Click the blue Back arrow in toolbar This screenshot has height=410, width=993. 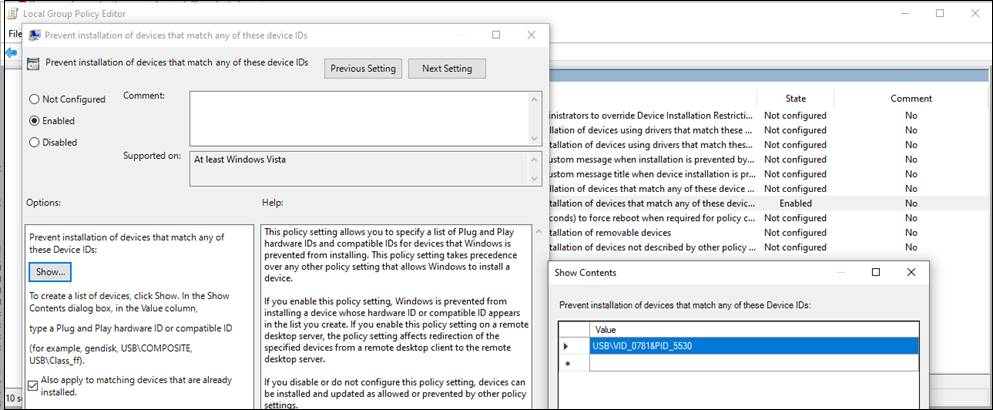(x=11, y=52)
